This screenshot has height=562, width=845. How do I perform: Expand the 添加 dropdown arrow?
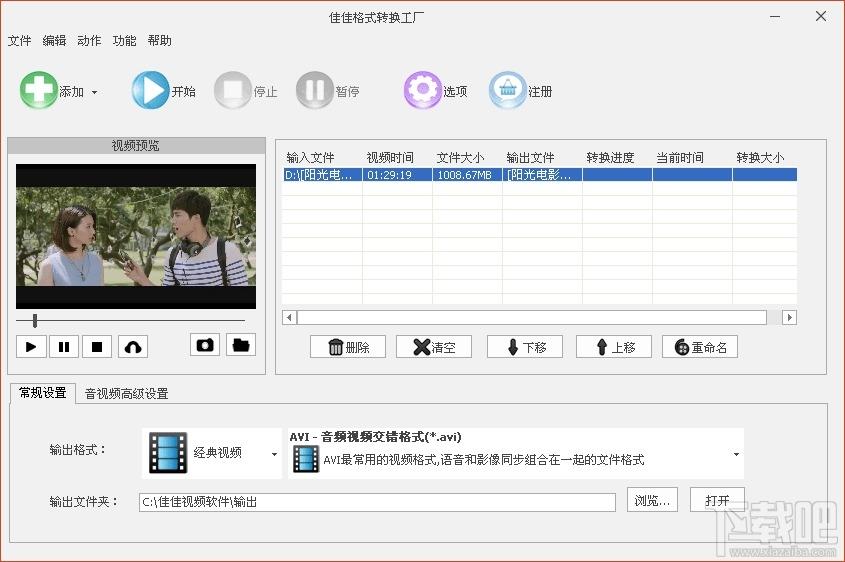pyautogui.click(x=94, y=92)
